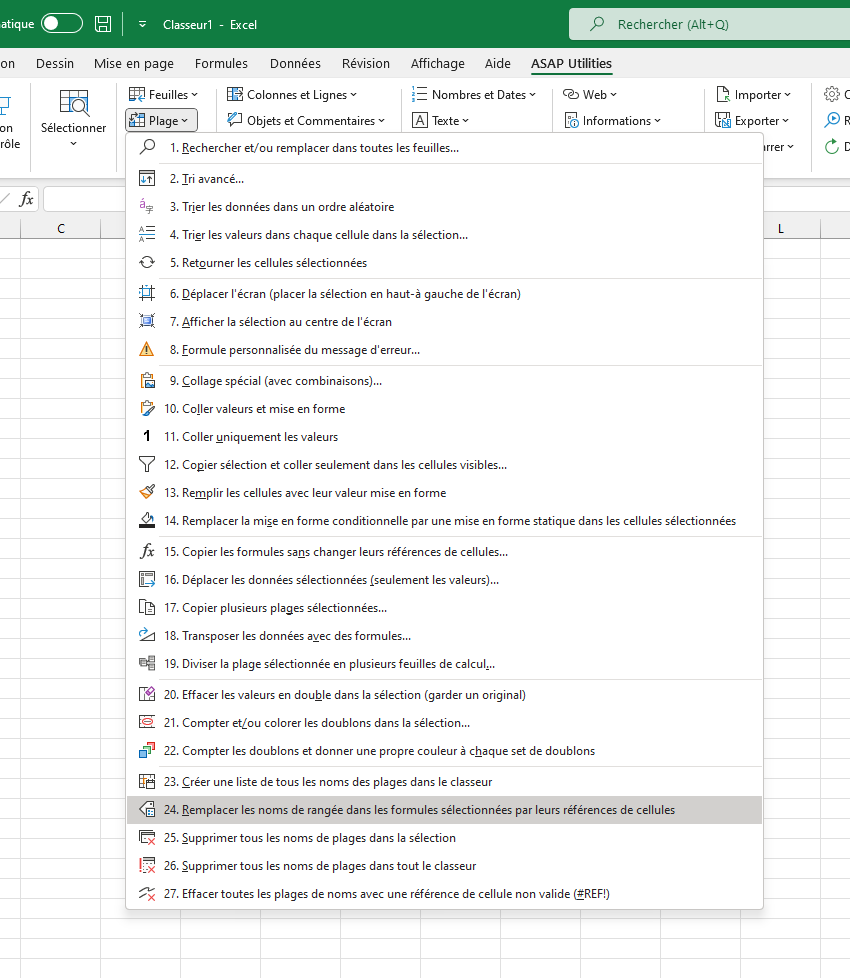Screen dimensions: 850x978
Task: Open the Exporter dropdown
Action: click(x=751, y=120)
